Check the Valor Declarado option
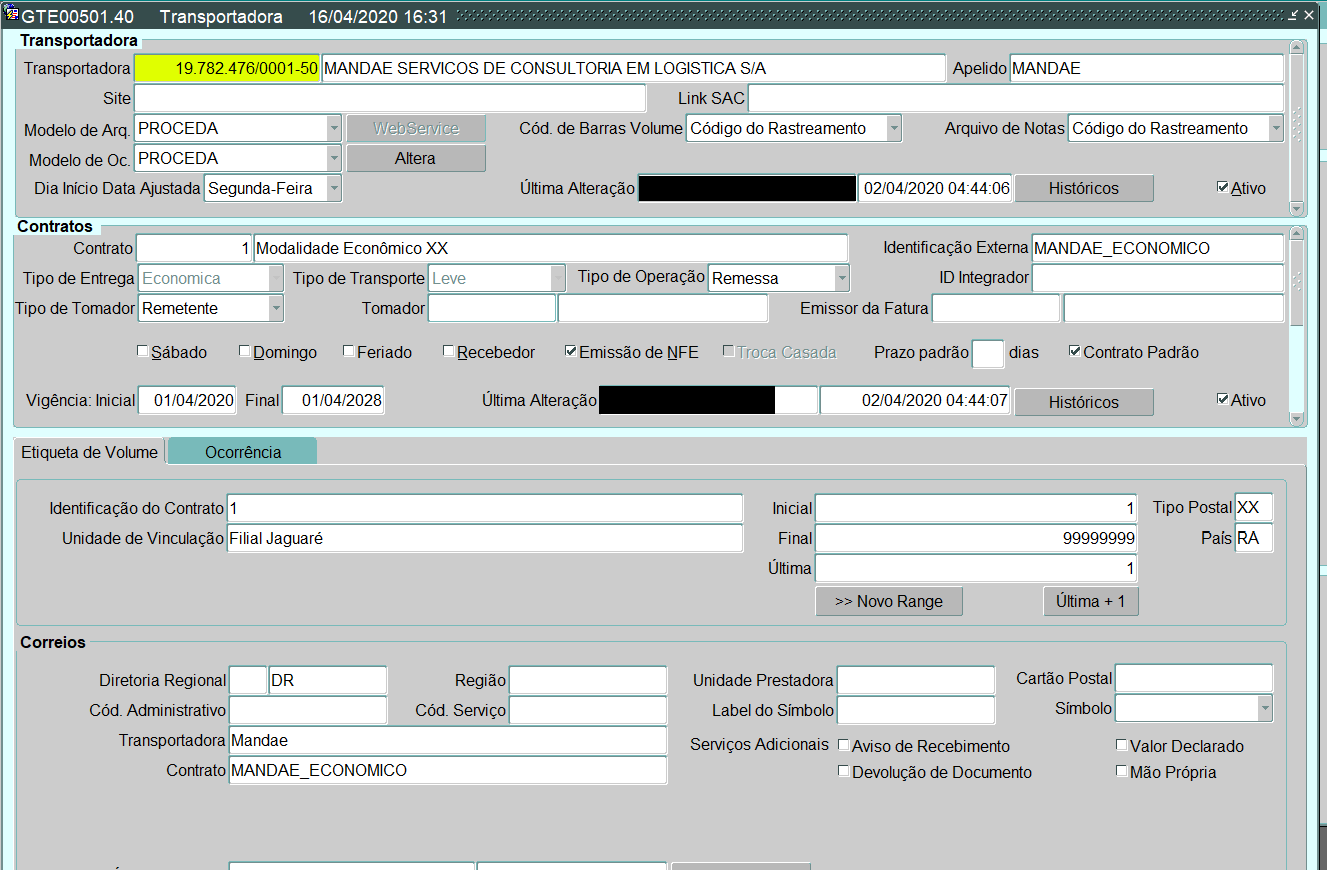 (x=1122, y=745)
